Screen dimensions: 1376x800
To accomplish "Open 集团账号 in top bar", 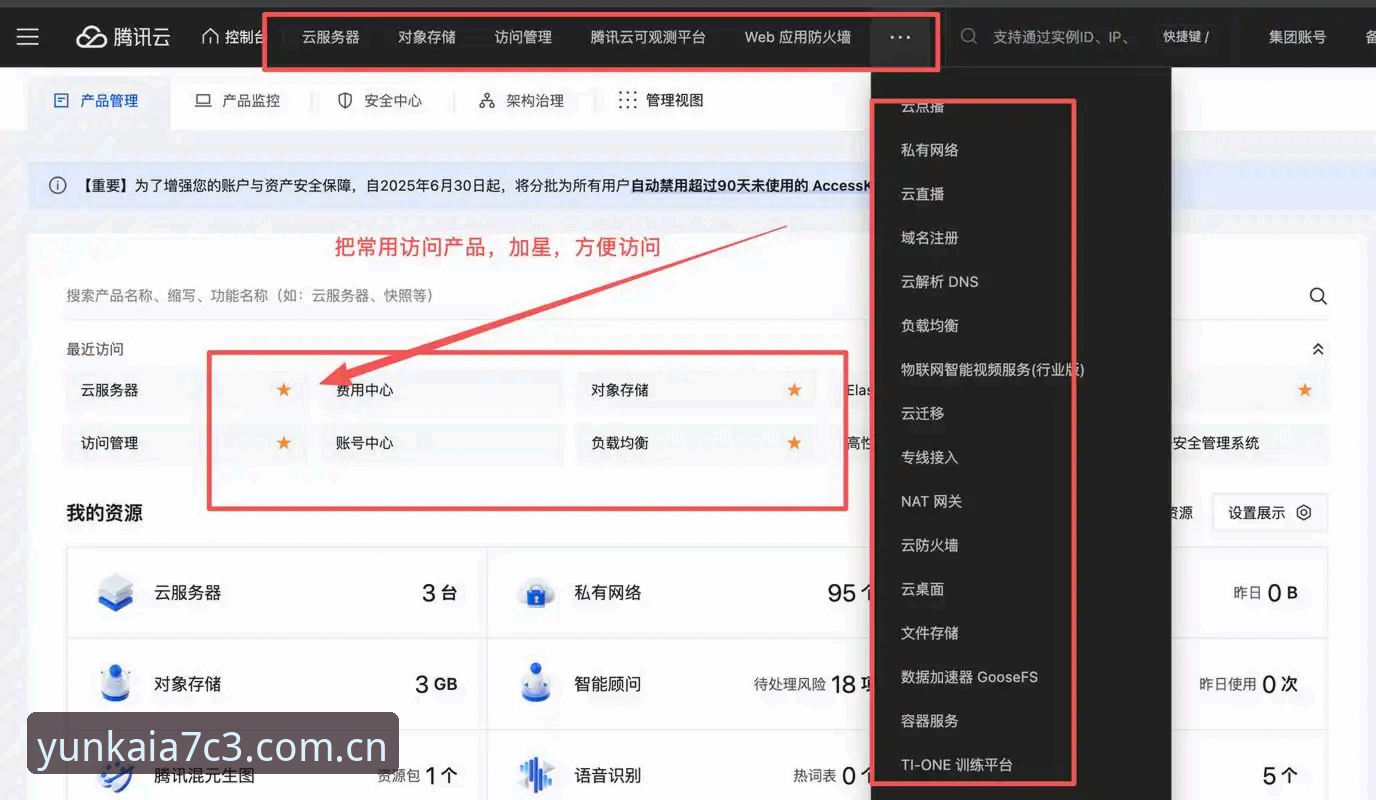I will click(1297, 37).
